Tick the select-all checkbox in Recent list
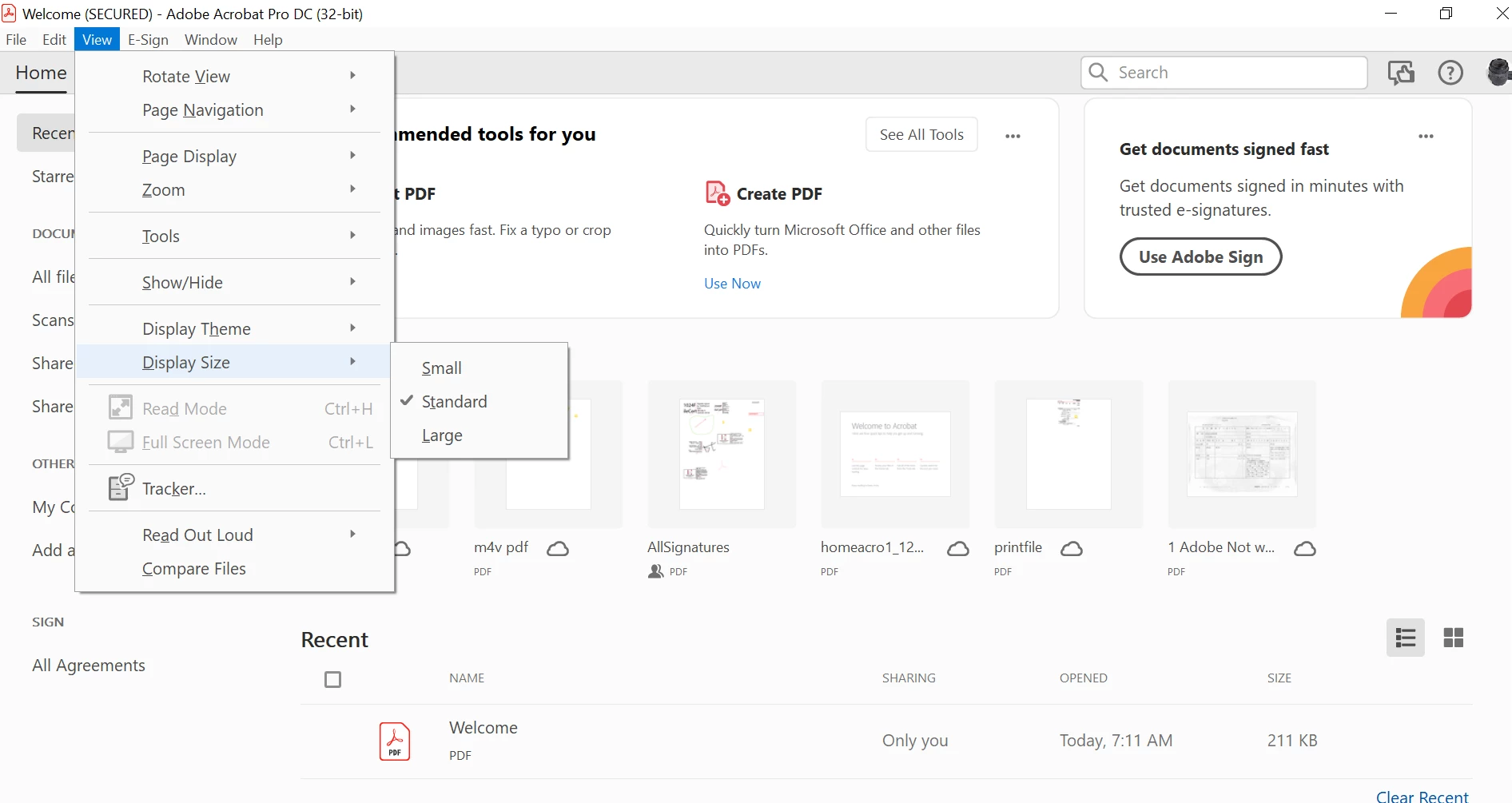Viewport: 1512px width, 803px height. pos(333,679)
